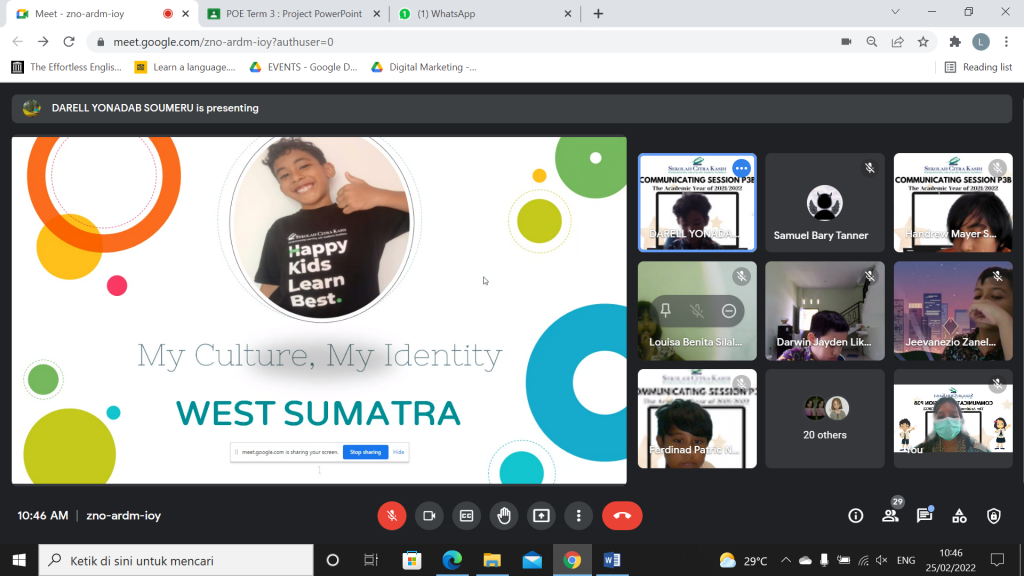Toggle the camera on or off
The height and width of the screenshot is (576, 1024).
coord(428,516)
